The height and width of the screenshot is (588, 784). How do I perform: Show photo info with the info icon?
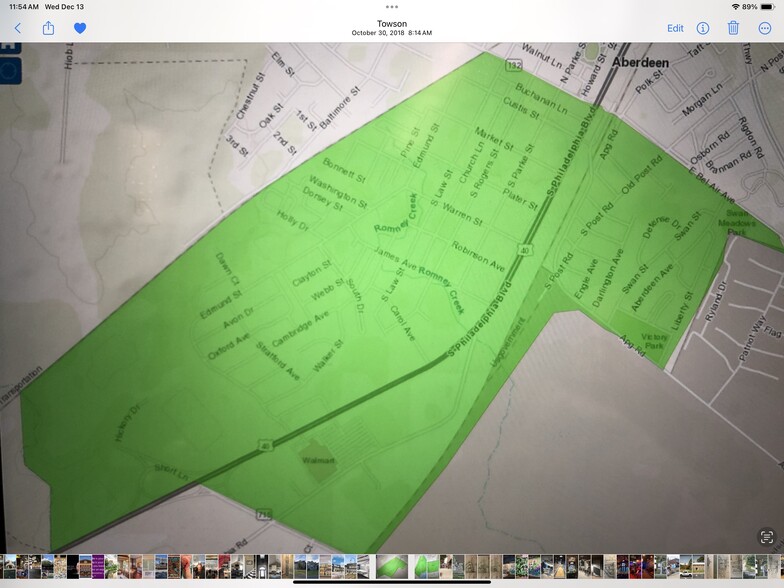click(703, 28)
